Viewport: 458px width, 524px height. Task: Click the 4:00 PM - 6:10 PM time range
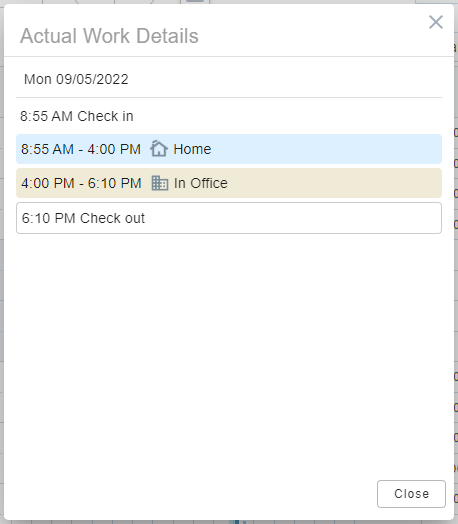81,183
